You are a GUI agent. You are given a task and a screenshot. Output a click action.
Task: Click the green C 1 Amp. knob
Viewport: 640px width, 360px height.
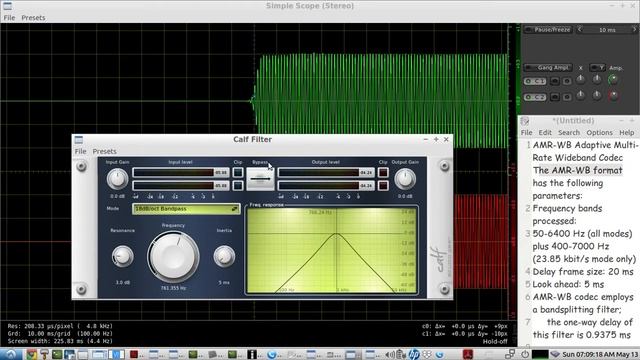pyautogui.click(x=613, y=80)
